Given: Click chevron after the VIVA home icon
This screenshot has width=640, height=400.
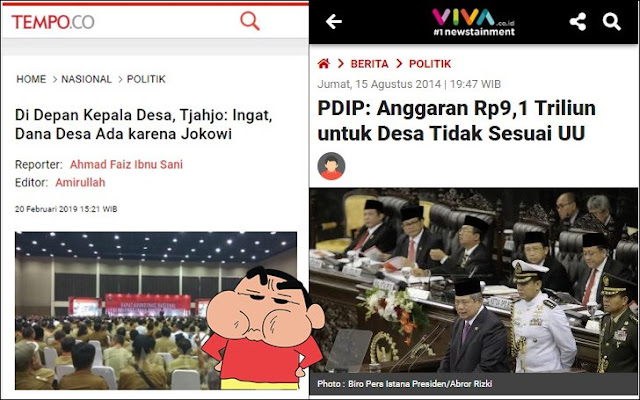Looking at the screenshot, I should [x=341, y=64].
